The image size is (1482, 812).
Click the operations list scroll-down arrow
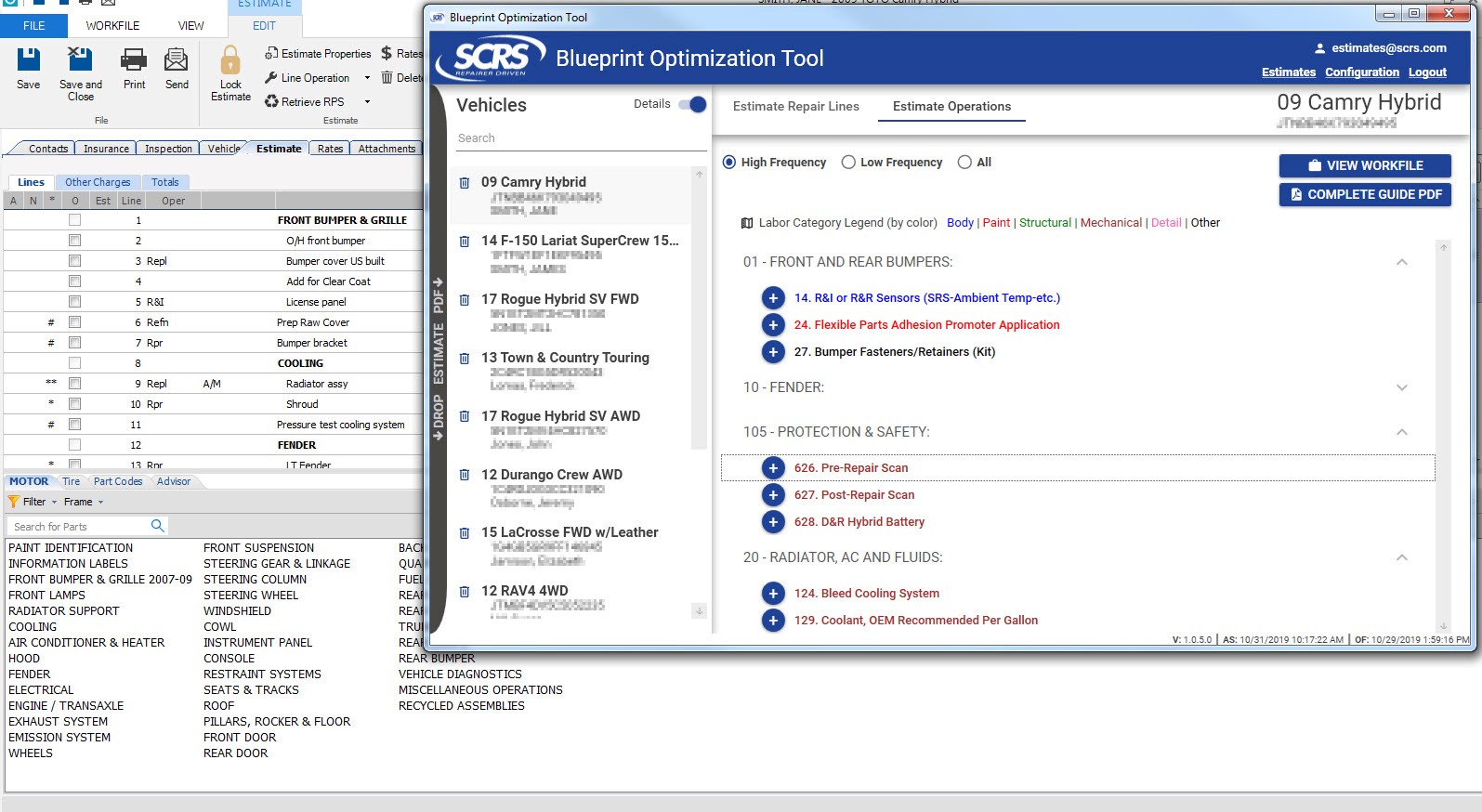click(x=1443, y=626)
